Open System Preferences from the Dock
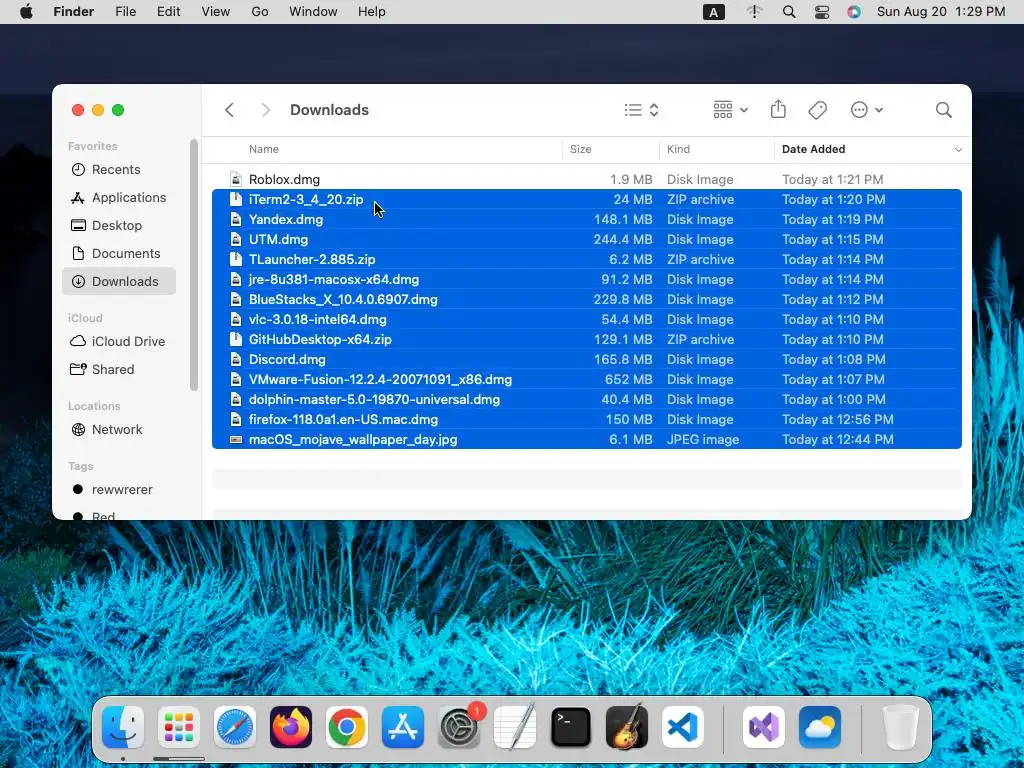The height and width of the screenshot is (768, 1024). coord(459,727)
